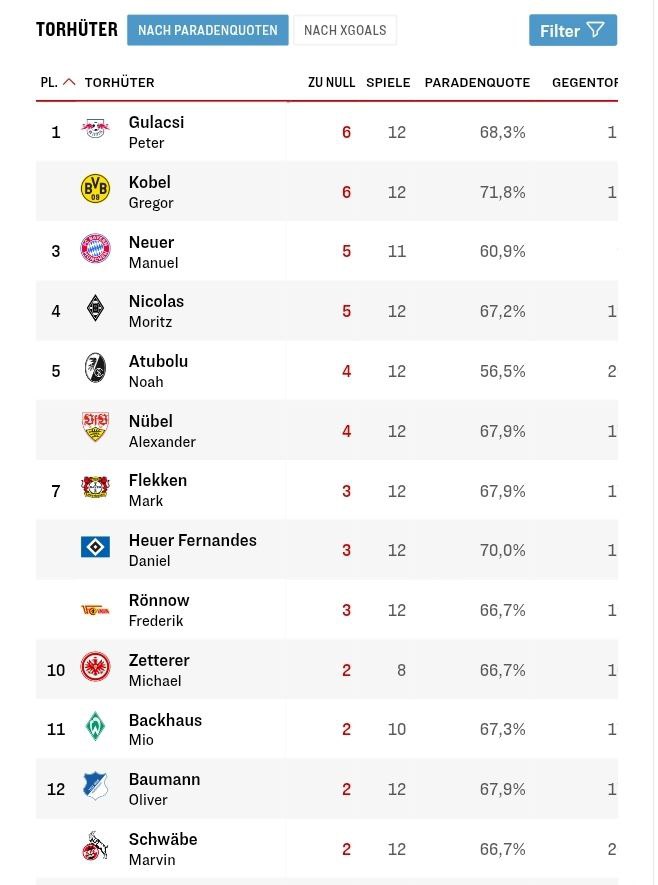Click the Torhüter column header
The width and height of the screenshot is (658, 885).
119,82
